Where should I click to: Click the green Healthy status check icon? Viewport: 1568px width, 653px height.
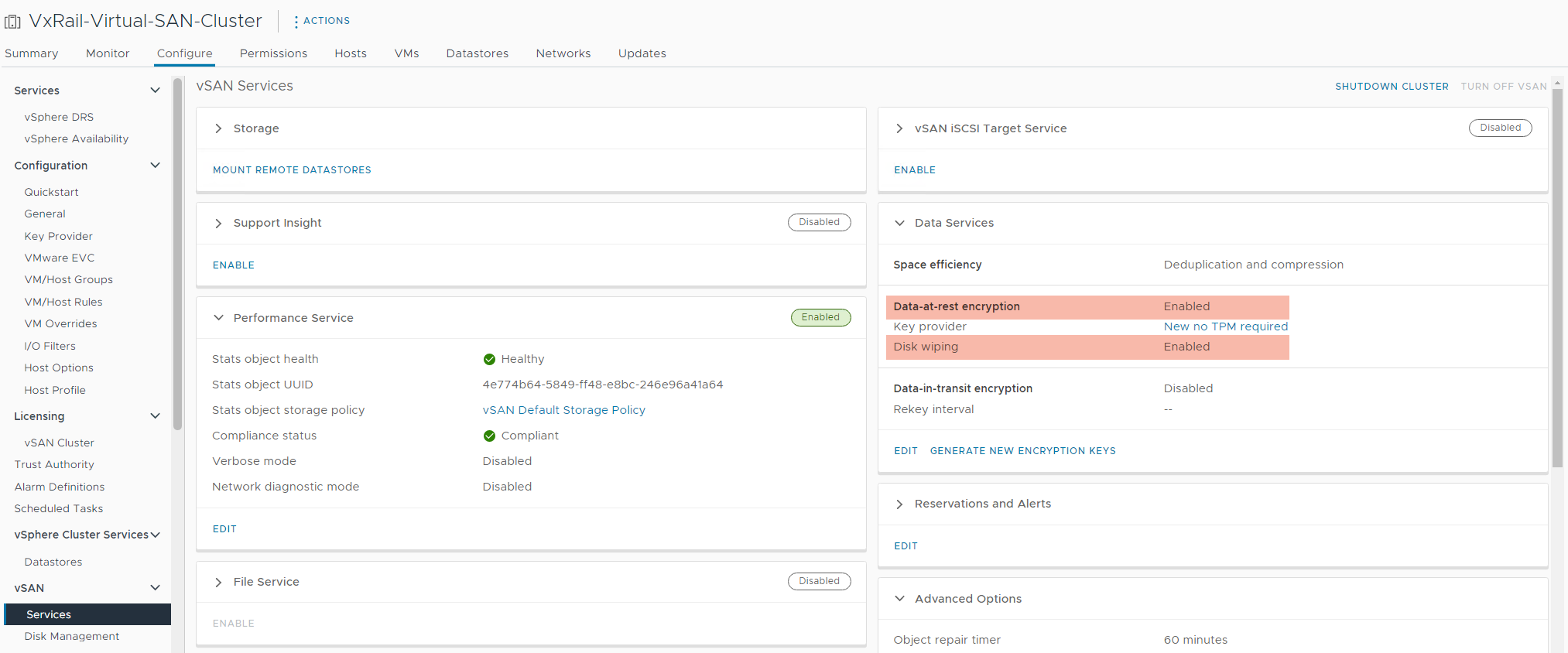(x=489, y=359)
